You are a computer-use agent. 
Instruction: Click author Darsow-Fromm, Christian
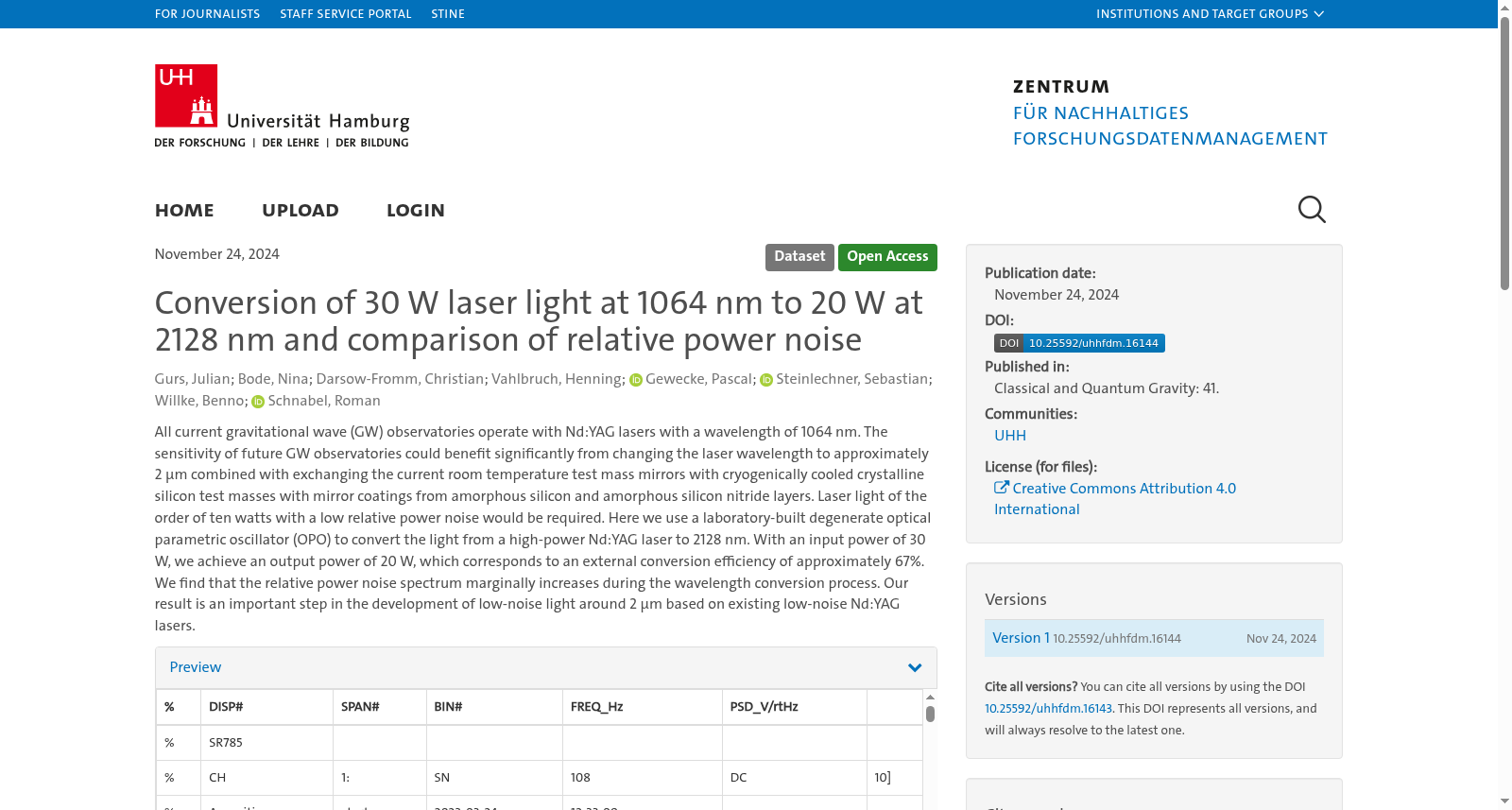(400, 379)
